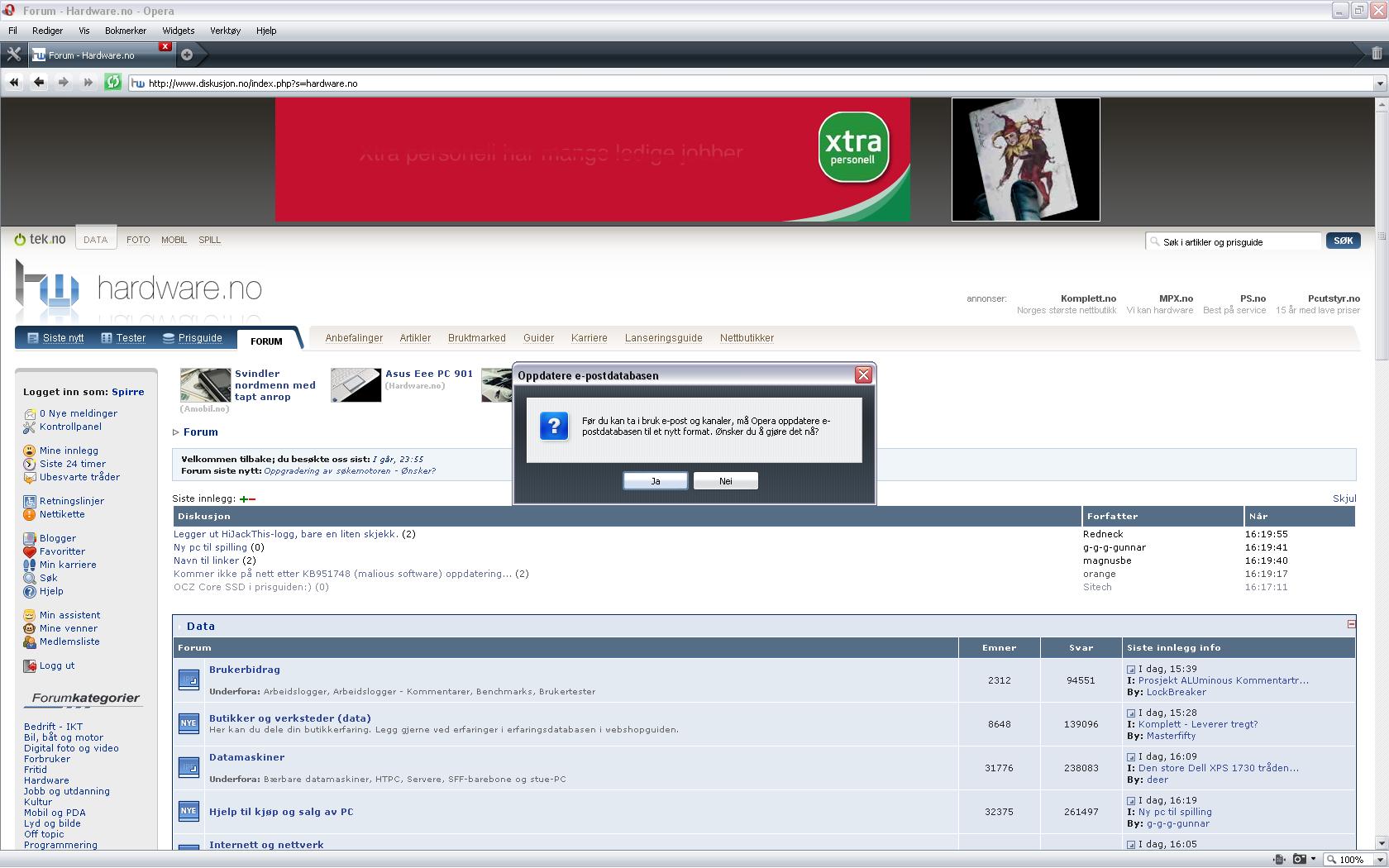Switch to the Prisguide tab
1389x868 pixels.
(x=193, y=337)
